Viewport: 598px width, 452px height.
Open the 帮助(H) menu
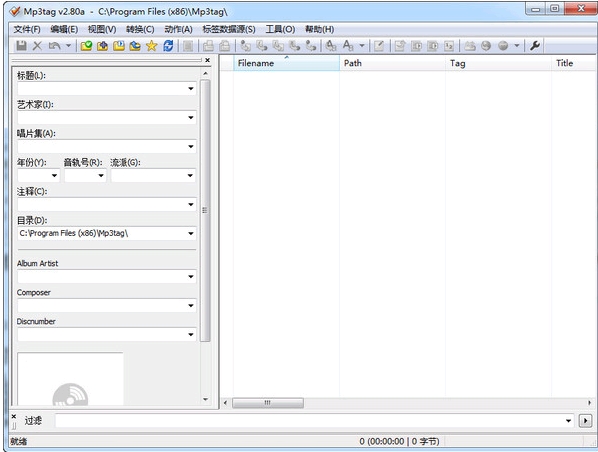(319, 29)
